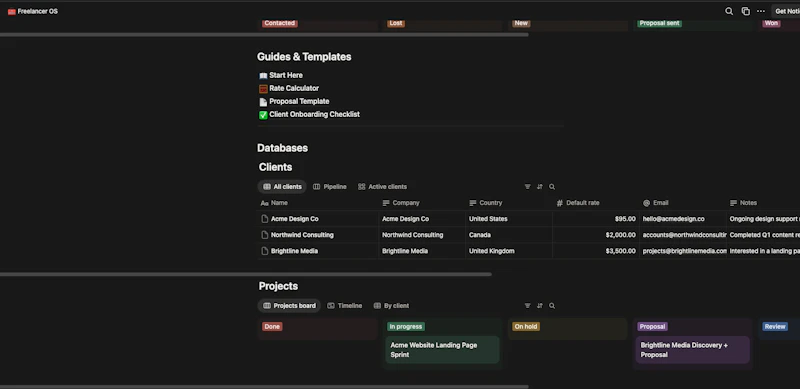Click the In progress status tag
The width and height of the screenshot is (800, 389).
click(x=406, y=327)
